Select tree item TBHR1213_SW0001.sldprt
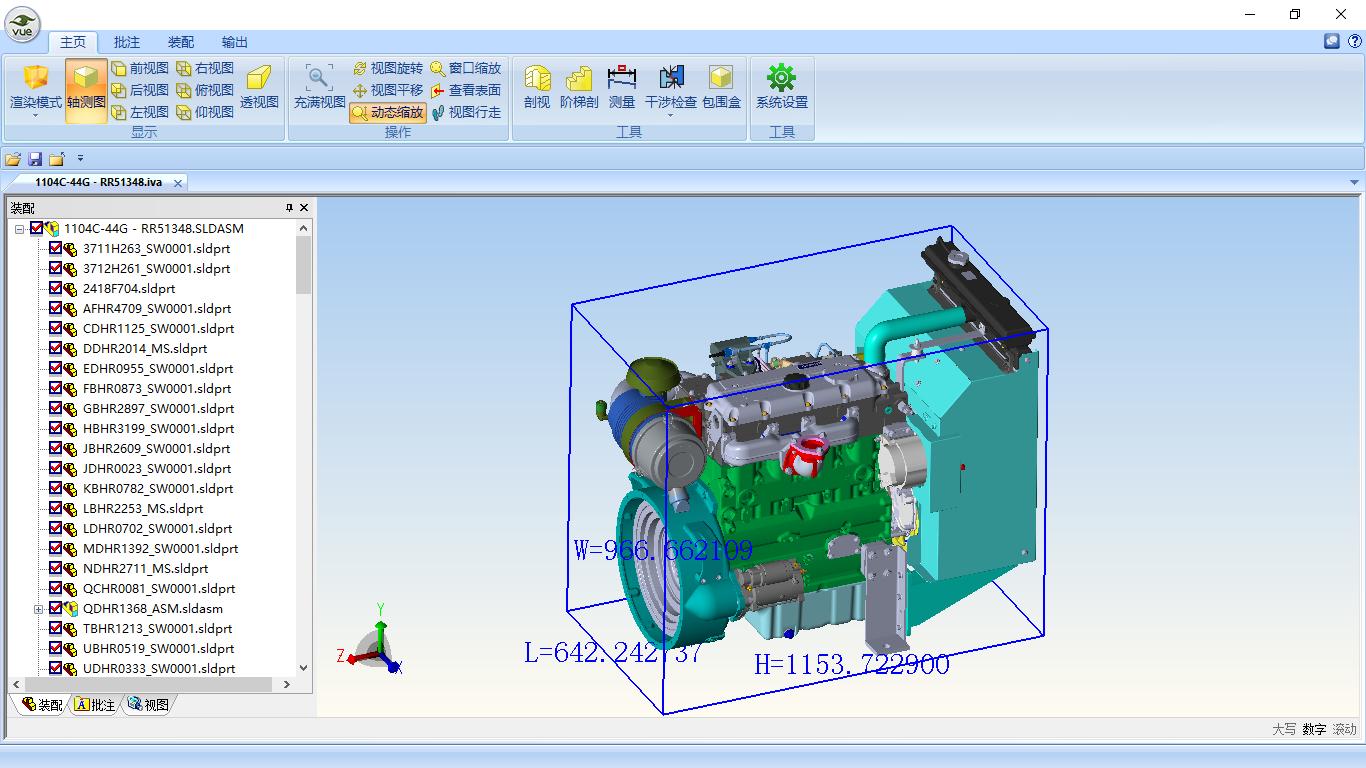 (157, 628)
